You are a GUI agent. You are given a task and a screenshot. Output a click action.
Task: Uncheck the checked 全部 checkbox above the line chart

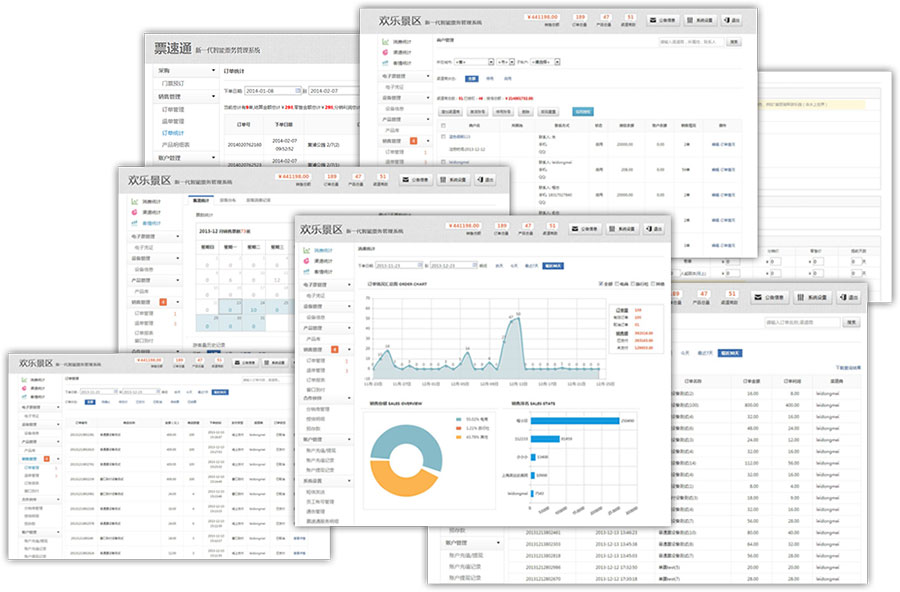(x=602, y=284)
